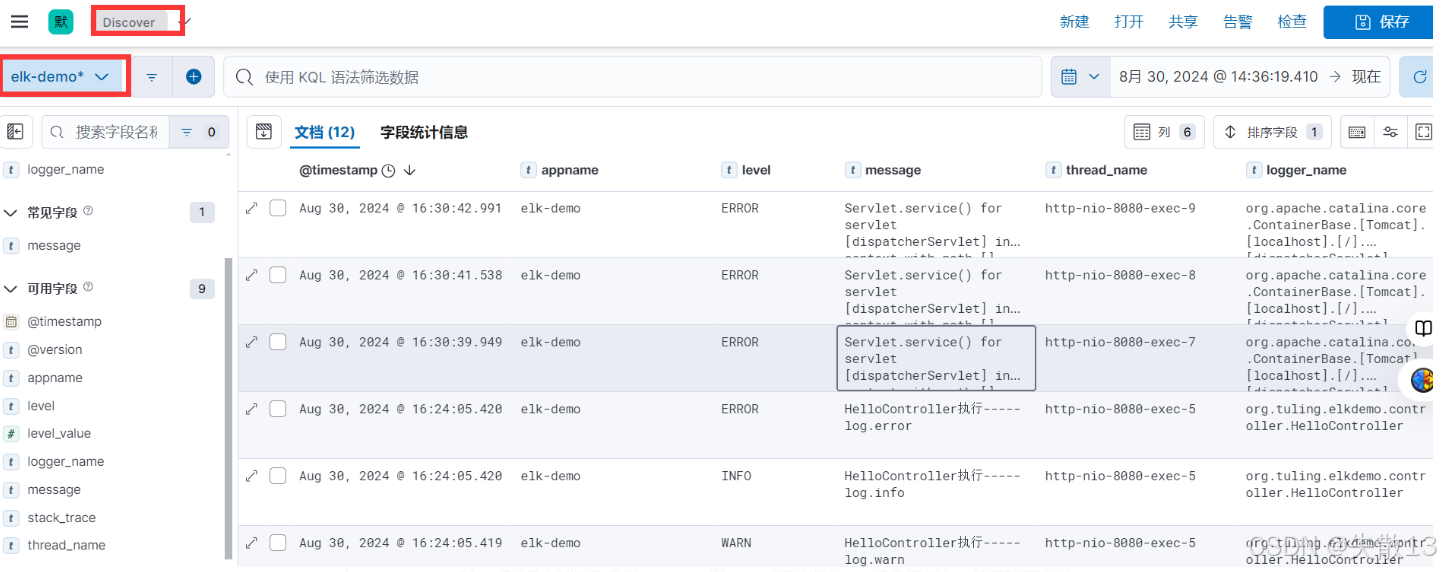1441x572 pixels.
Task: Open display settings sliders icon
Action: coord(1390,132)
